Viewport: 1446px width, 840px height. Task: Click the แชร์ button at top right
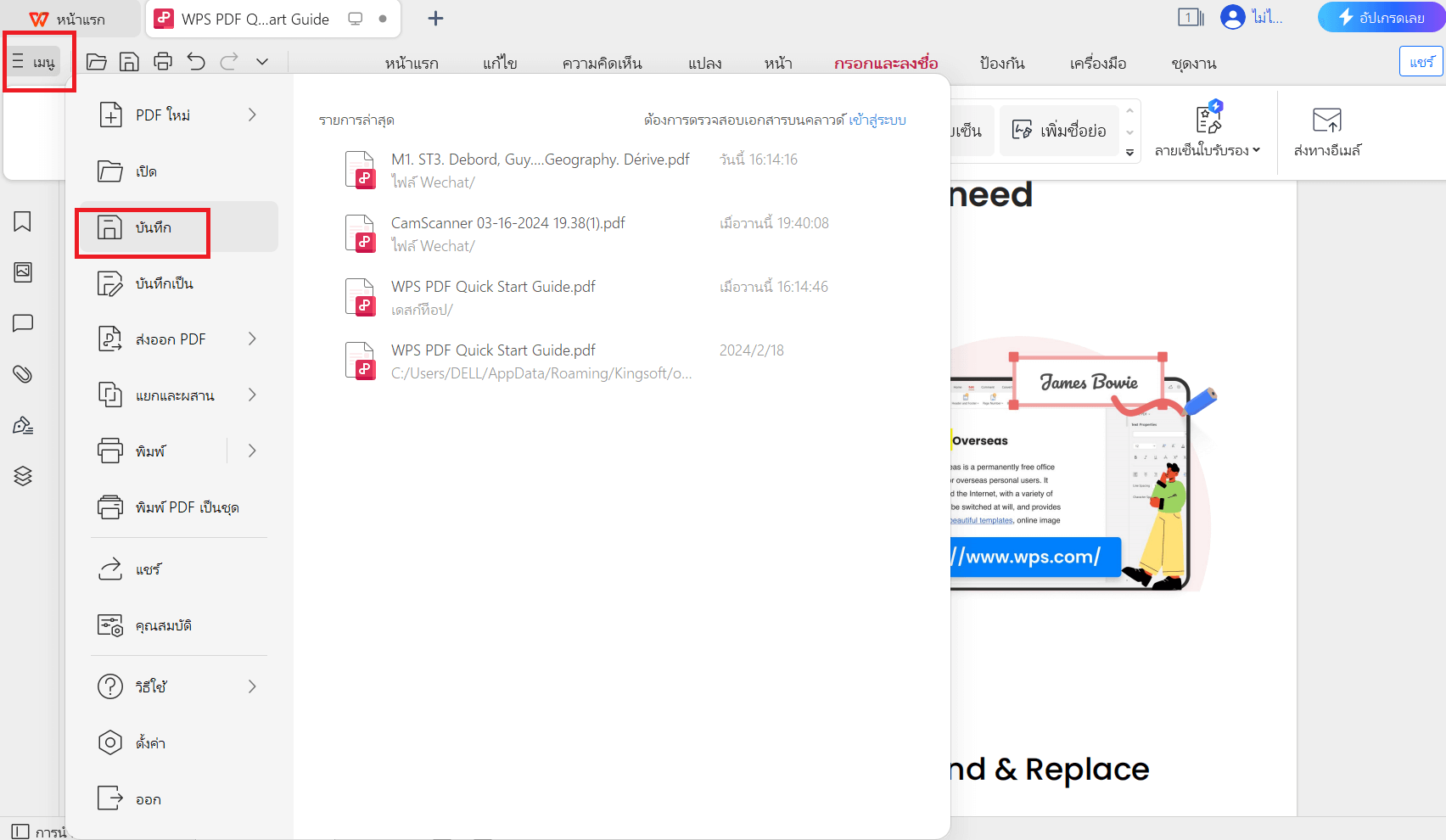coord(1421,62)
